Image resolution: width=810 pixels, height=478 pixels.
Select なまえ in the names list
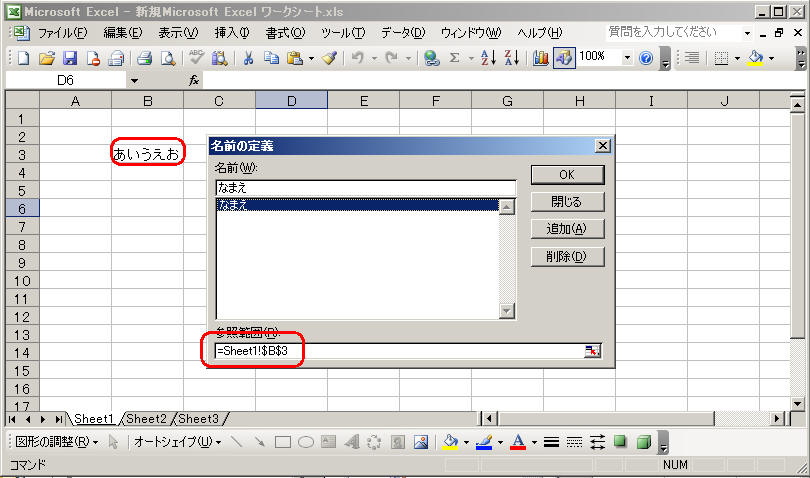pos(355,204)
